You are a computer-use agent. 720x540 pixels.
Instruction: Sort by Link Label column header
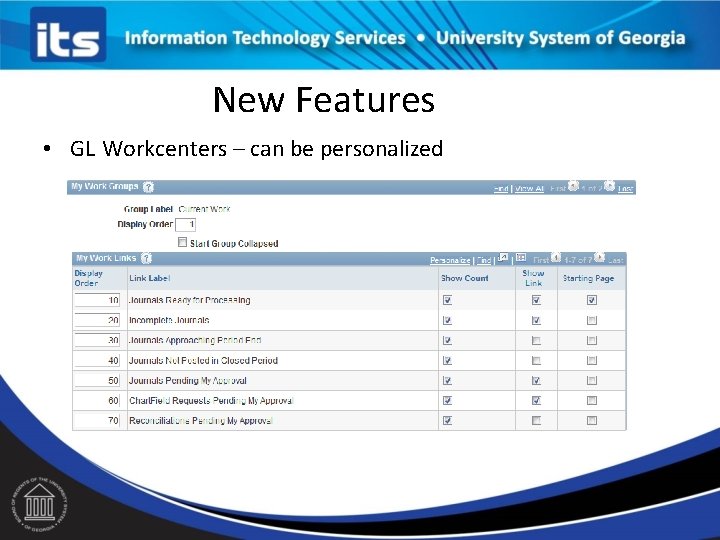coord(150,278)
